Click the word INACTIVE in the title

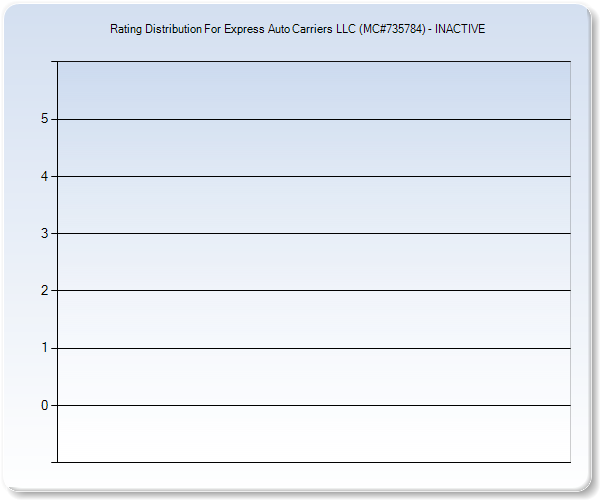click(x=460, y=29)
